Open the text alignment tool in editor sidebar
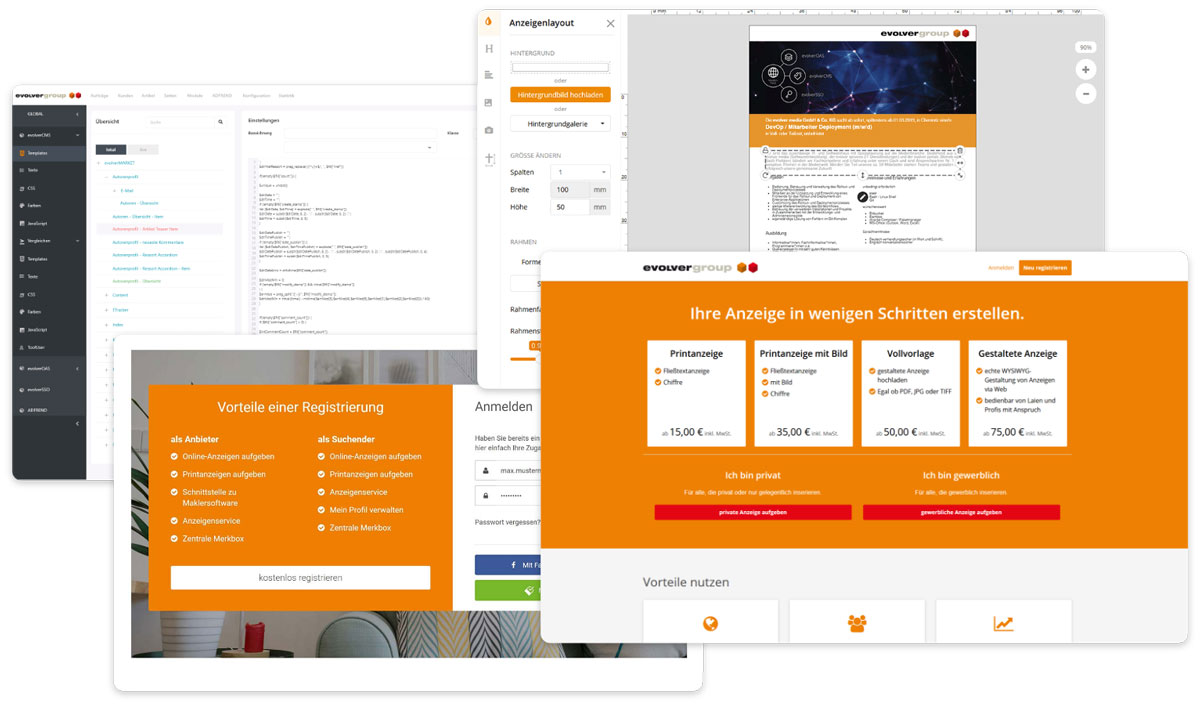 (489, 75)
